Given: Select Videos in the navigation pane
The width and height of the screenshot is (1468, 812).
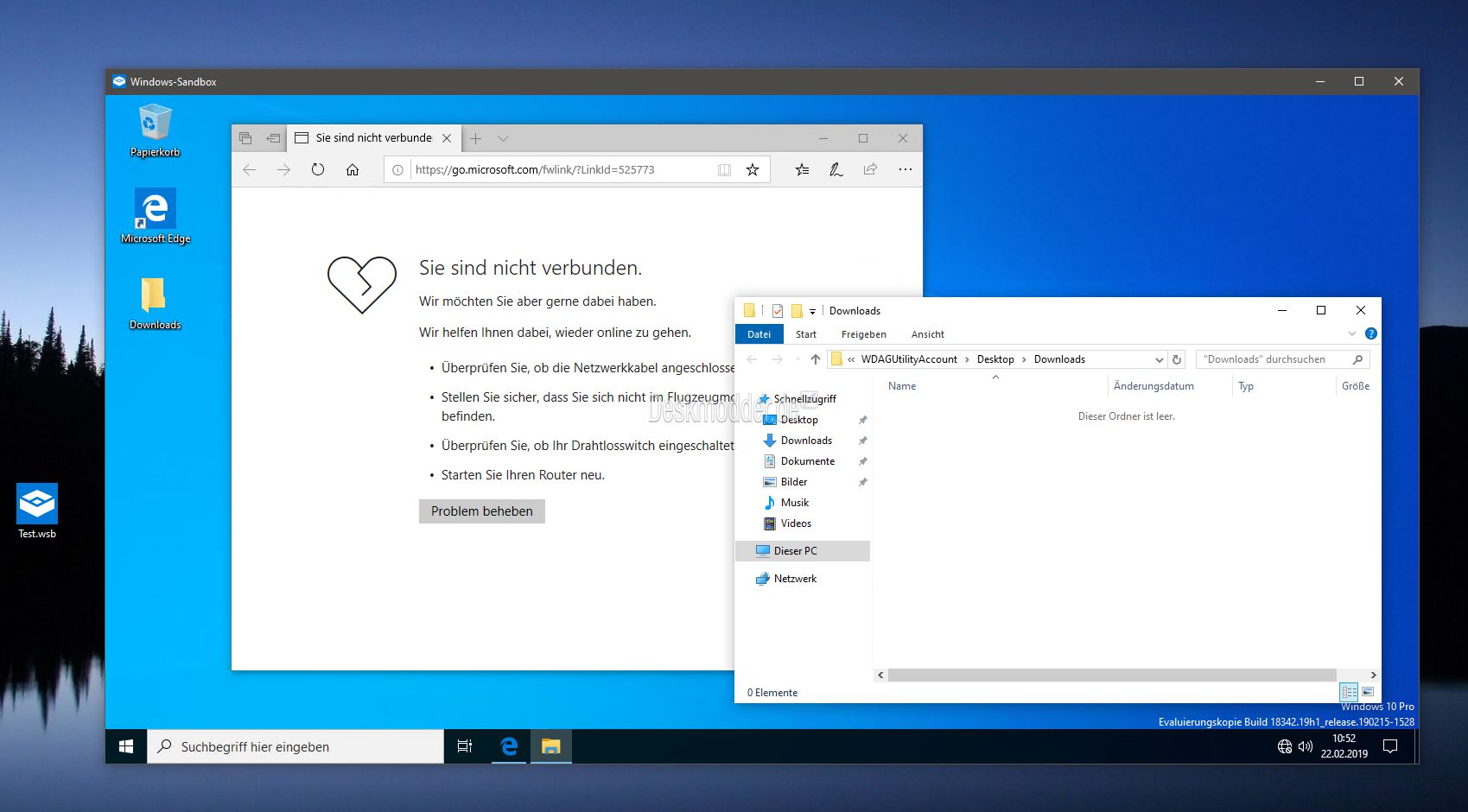Looking at the screenshot, I should point(796,523).
